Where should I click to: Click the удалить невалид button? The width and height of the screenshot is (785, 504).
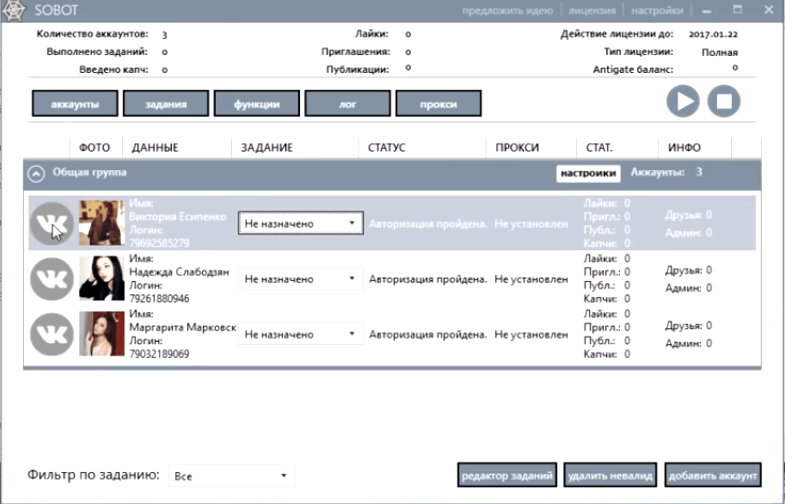[x=610, y=474]
